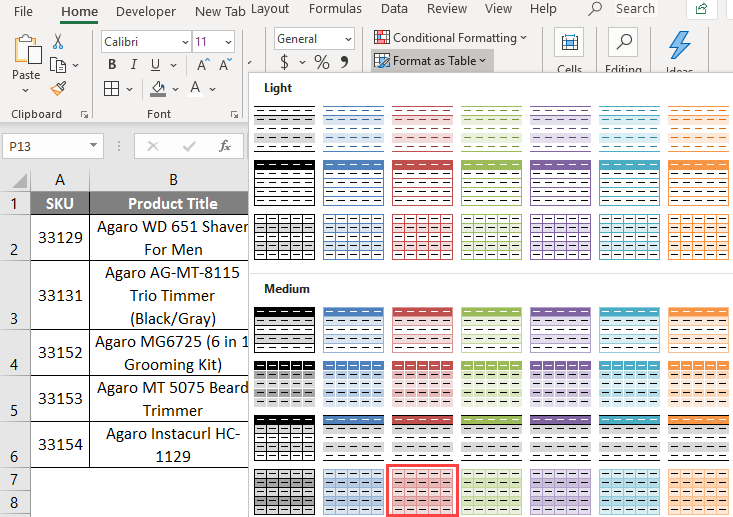Pick the black Light table style in first row
Viewport: 733px width, 517px height.
click(x=284, y=129)
